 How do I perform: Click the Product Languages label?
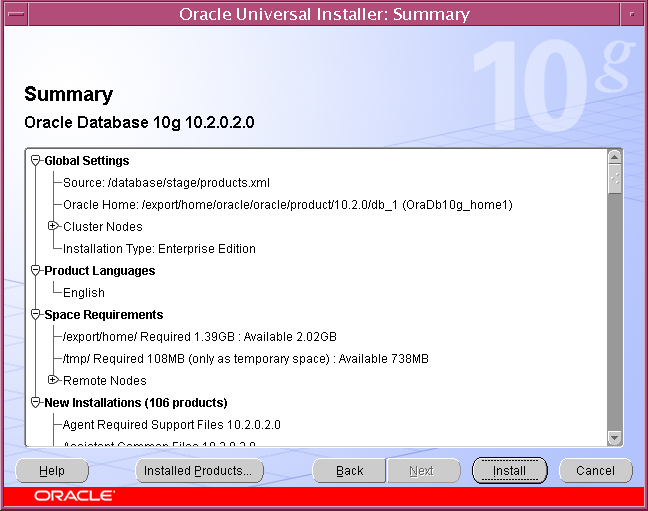tap(100, 270)
